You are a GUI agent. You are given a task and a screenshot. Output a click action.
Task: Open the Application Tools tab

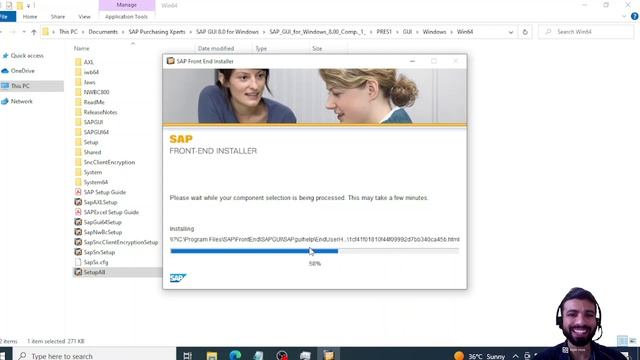(126, 17)
